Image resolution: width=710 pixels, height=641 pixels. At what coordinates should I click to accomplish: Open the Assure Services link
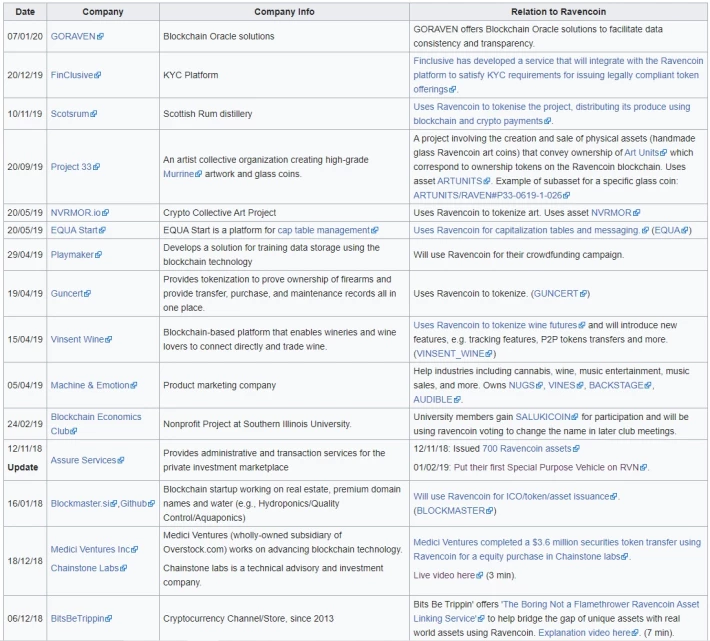tap(87, 460)
